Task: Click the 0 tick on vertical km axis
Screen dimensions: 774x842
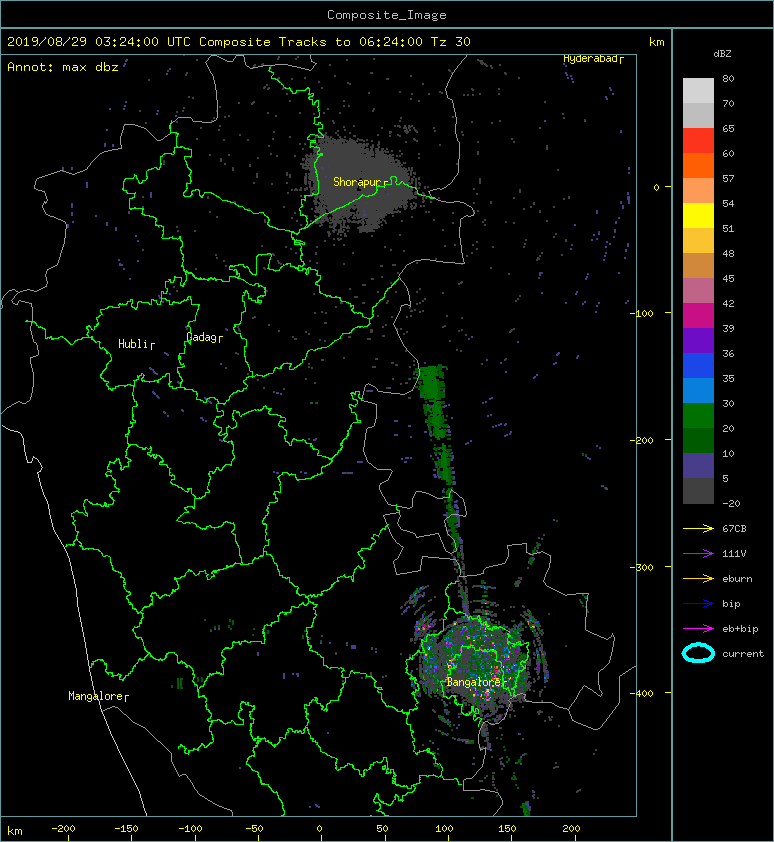Action: coord(656,187)
